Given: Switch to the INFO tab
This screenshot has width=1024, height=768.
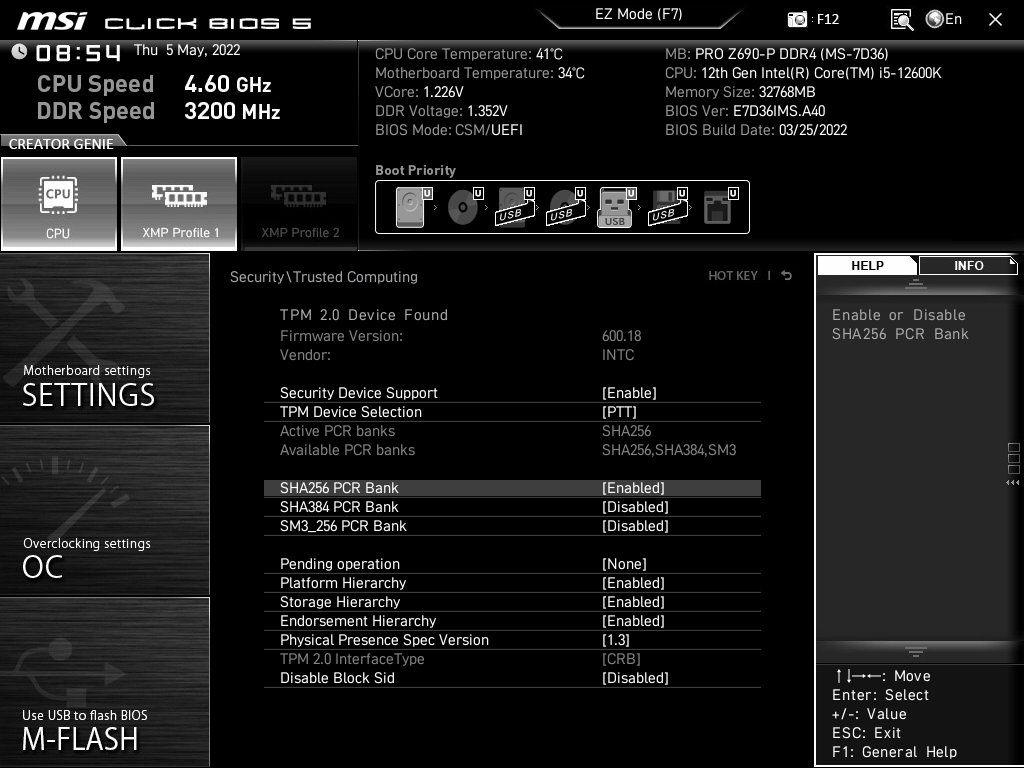Looking at the screenshot, I should tap(968, 265).
